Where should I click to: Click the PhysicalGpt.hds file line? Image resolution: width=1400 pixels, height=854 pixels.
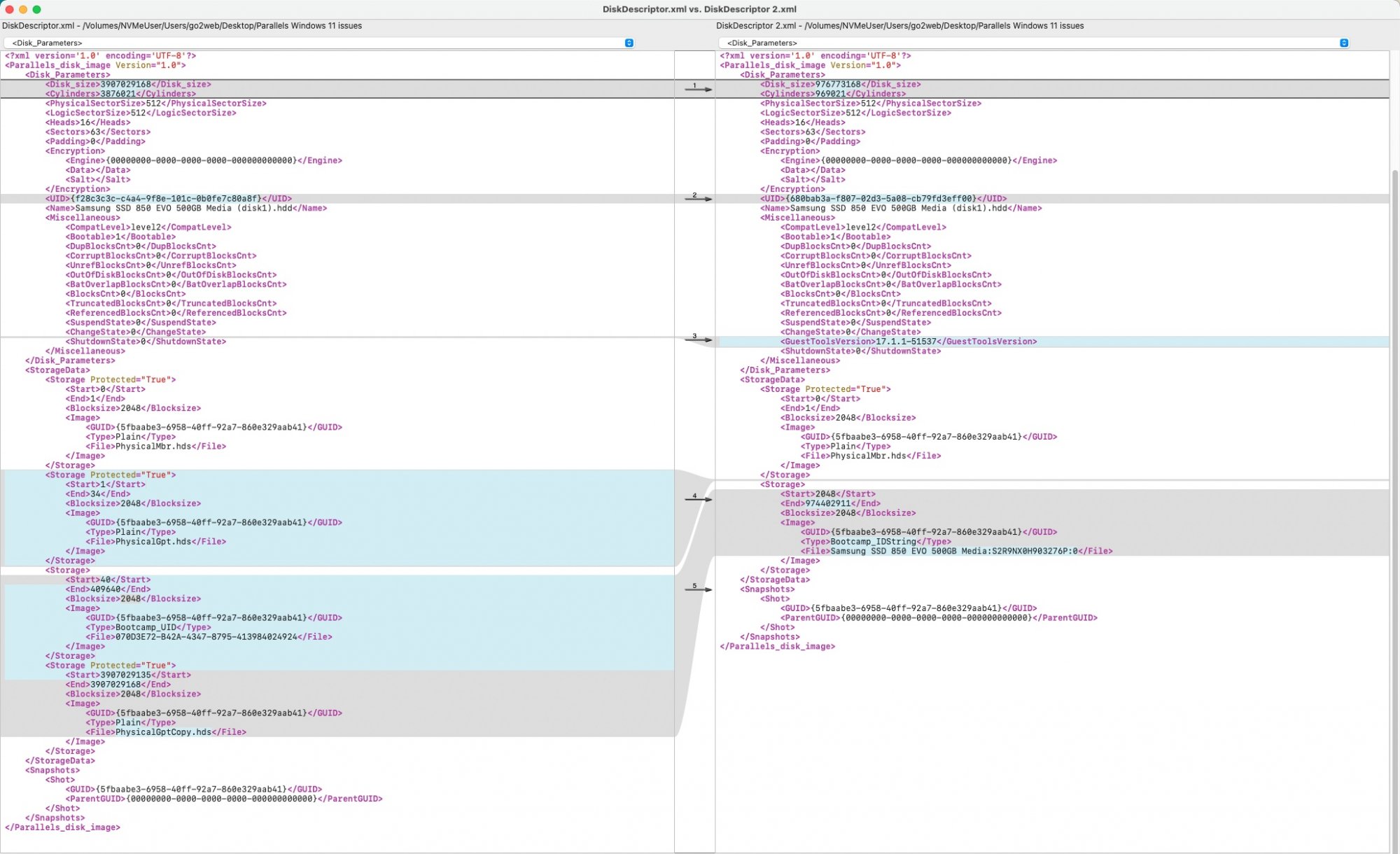(x=155, y=542)
